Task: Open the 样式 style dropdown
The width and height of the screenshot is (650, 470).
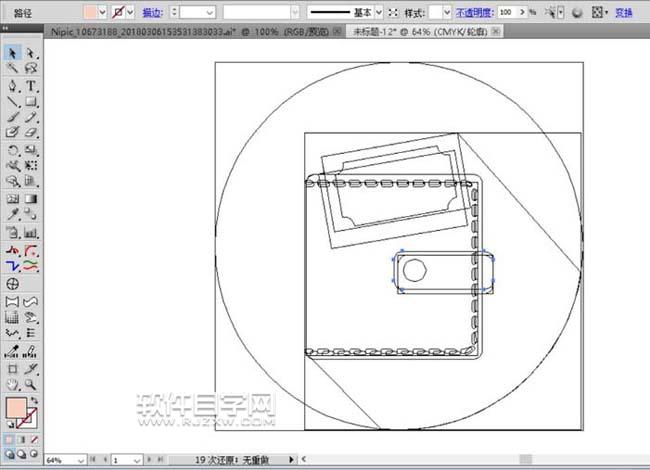Action: [447, 12]
